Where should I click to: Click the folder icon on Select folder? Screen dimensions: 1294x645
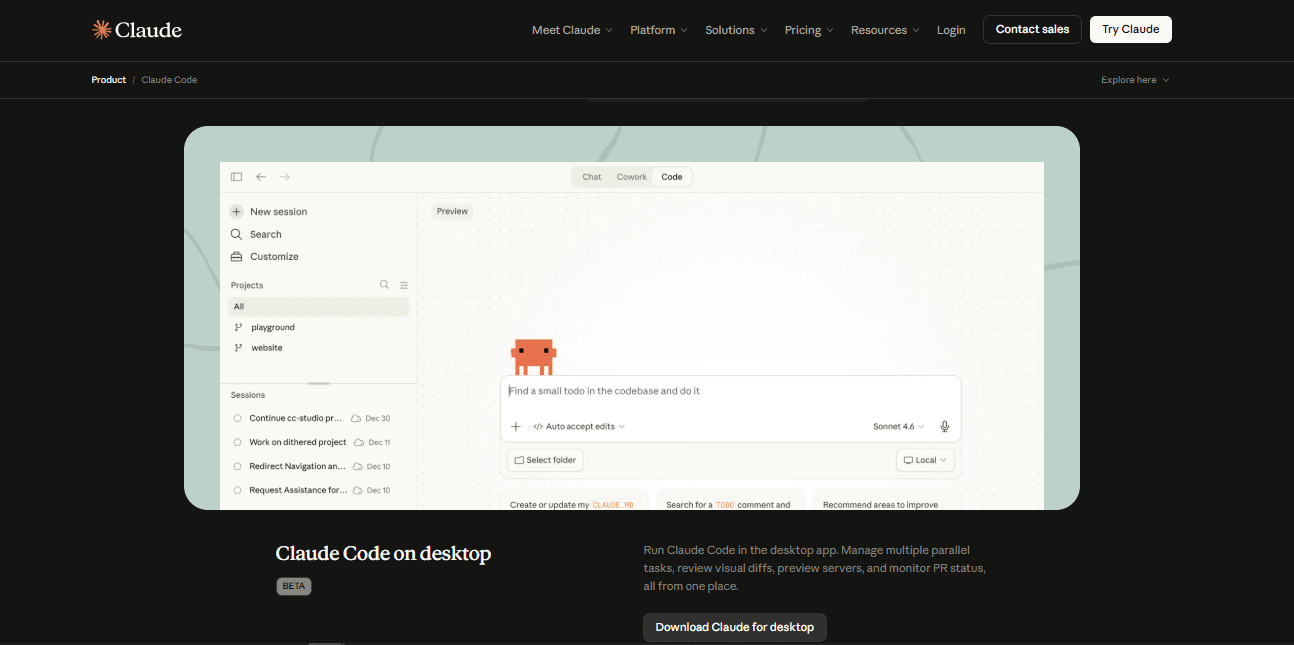coord(519,461)
